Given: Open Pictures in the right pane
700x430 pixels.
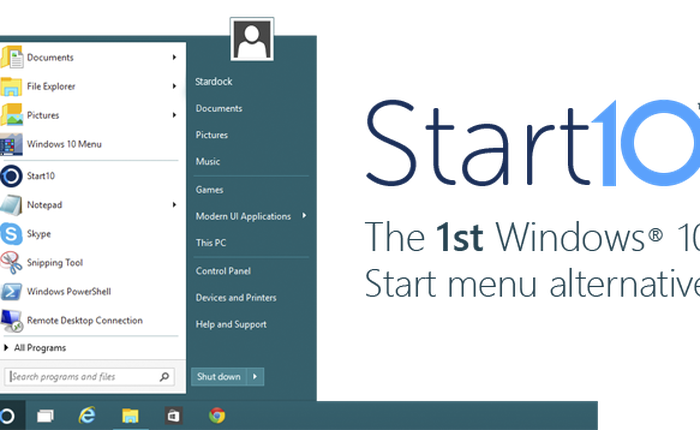Looking at the screenshot, I should coord(212,135).
